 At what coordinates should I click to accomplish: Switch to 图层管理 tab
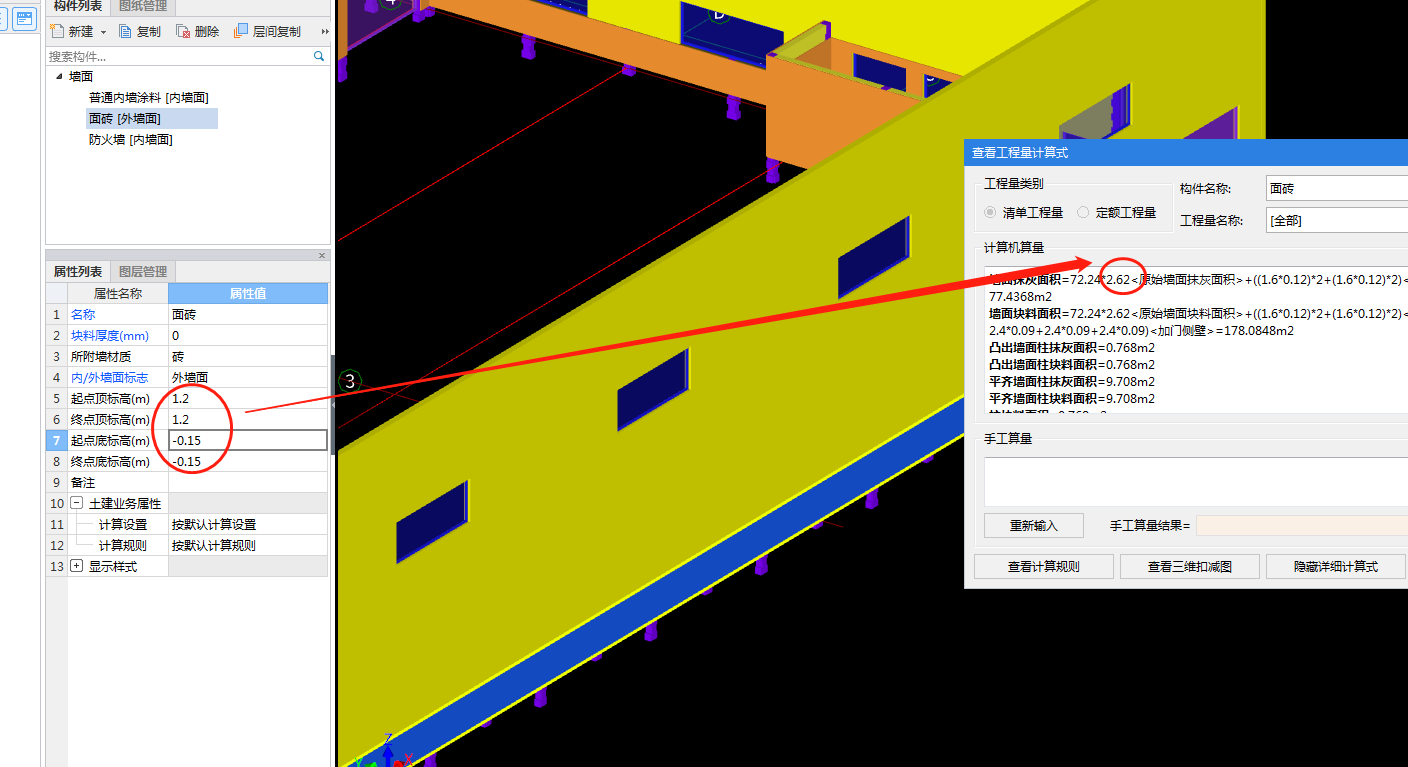pyautogui.click(x=143, y=272)
